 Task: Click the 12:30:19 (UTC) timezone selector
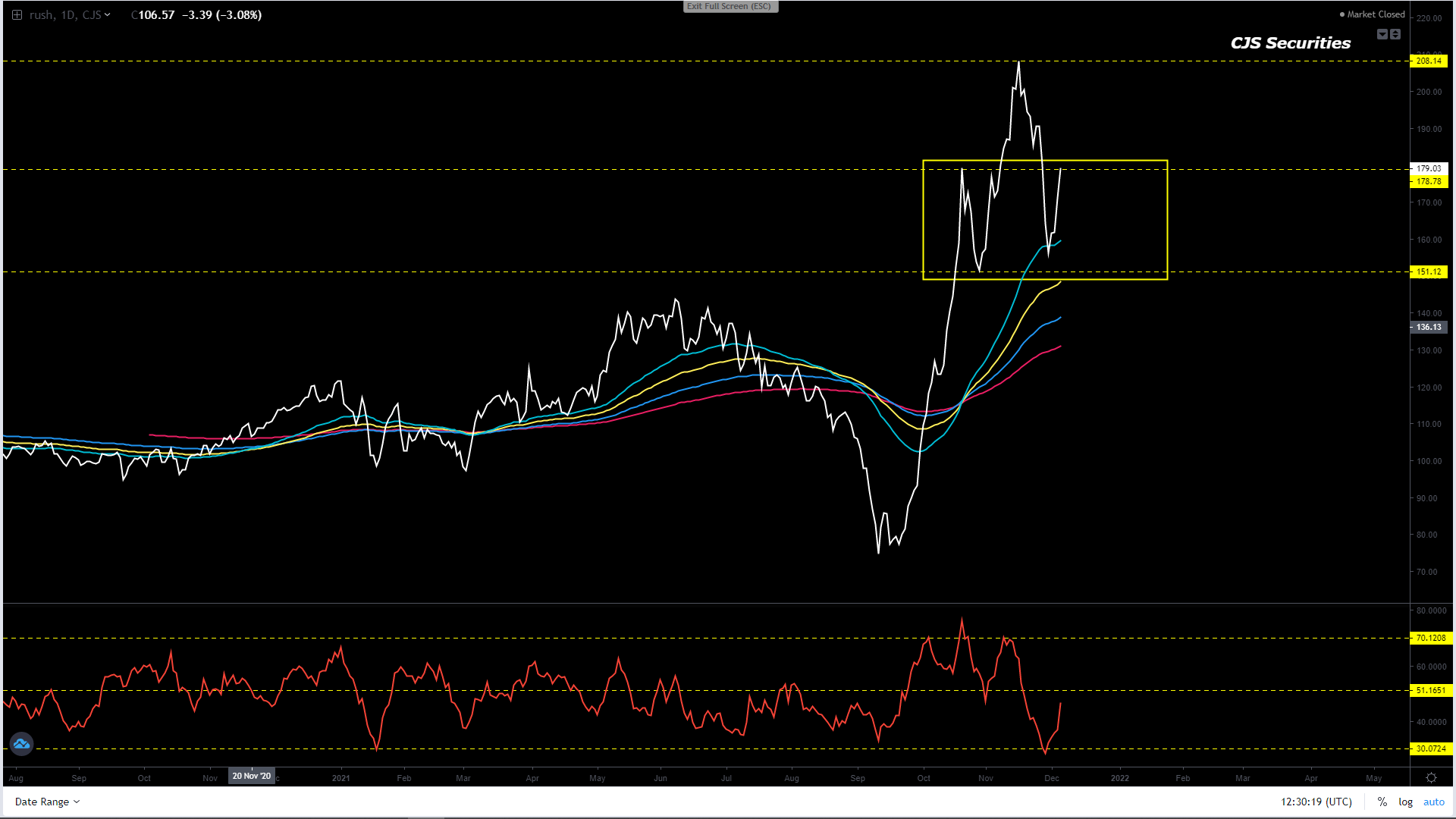click(1316, 802)
